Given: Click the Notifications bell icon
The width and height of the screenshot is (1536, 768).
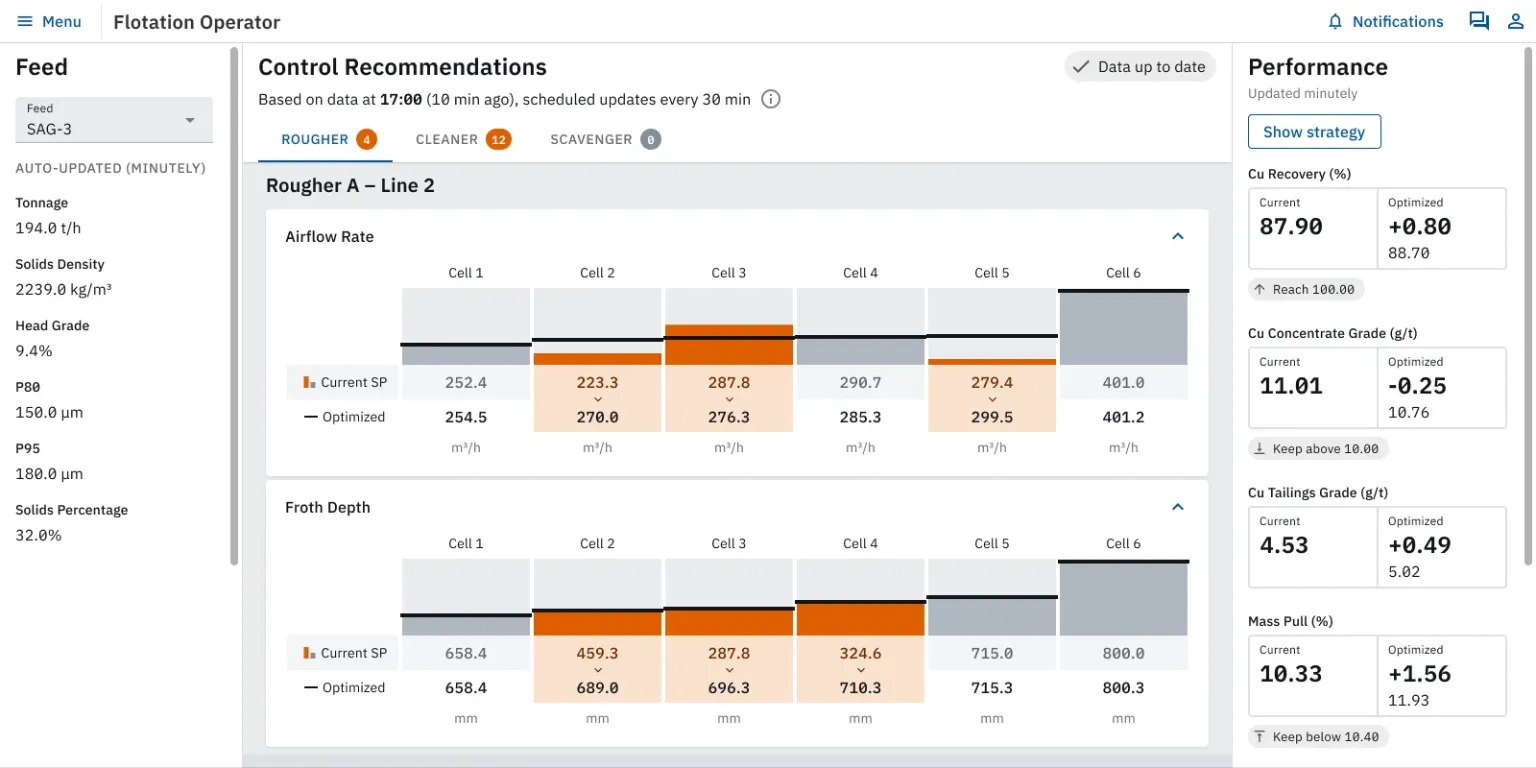Looking at the screenshot, I should click(x=1334, y=22).
